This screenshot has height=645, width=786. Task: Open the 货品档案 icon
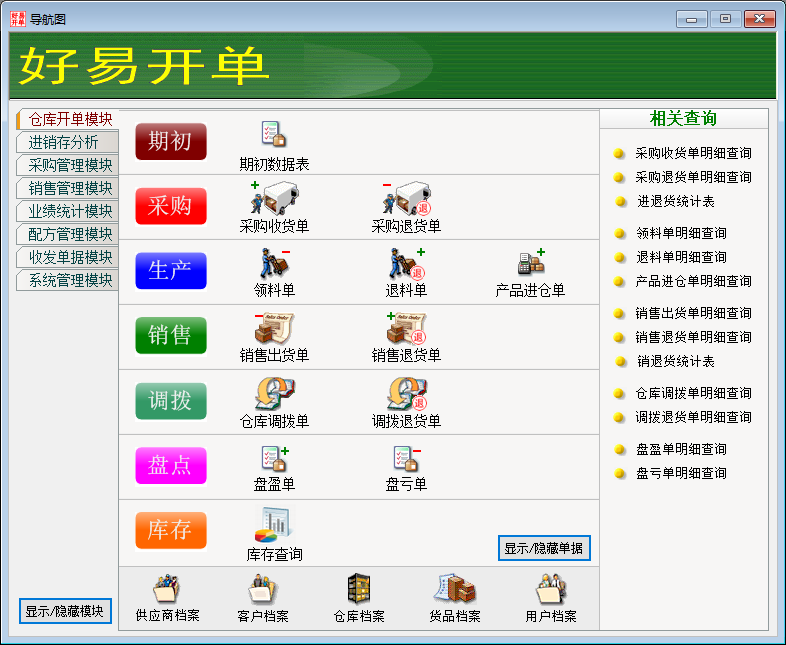454,589
